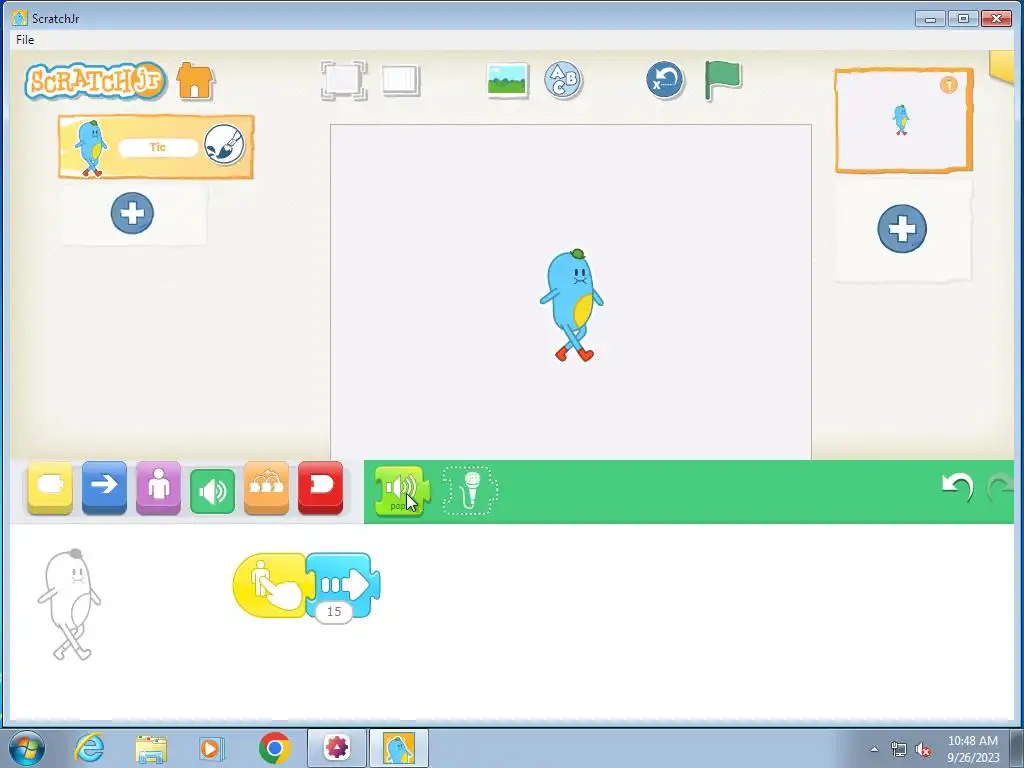Select Tic's character thumbnail in the list
Viewport: 1024px width, 768px height.
coord(90,148)
